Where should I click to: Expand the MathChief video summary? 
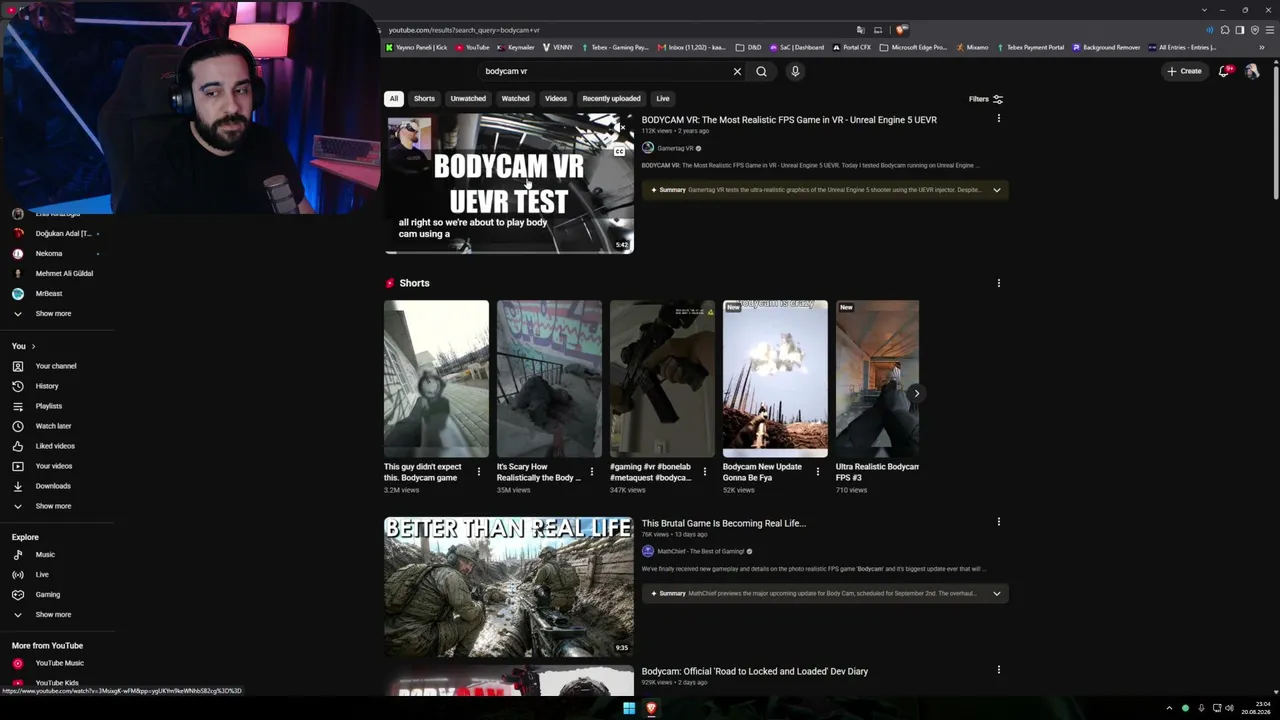[x=996, y=594]
